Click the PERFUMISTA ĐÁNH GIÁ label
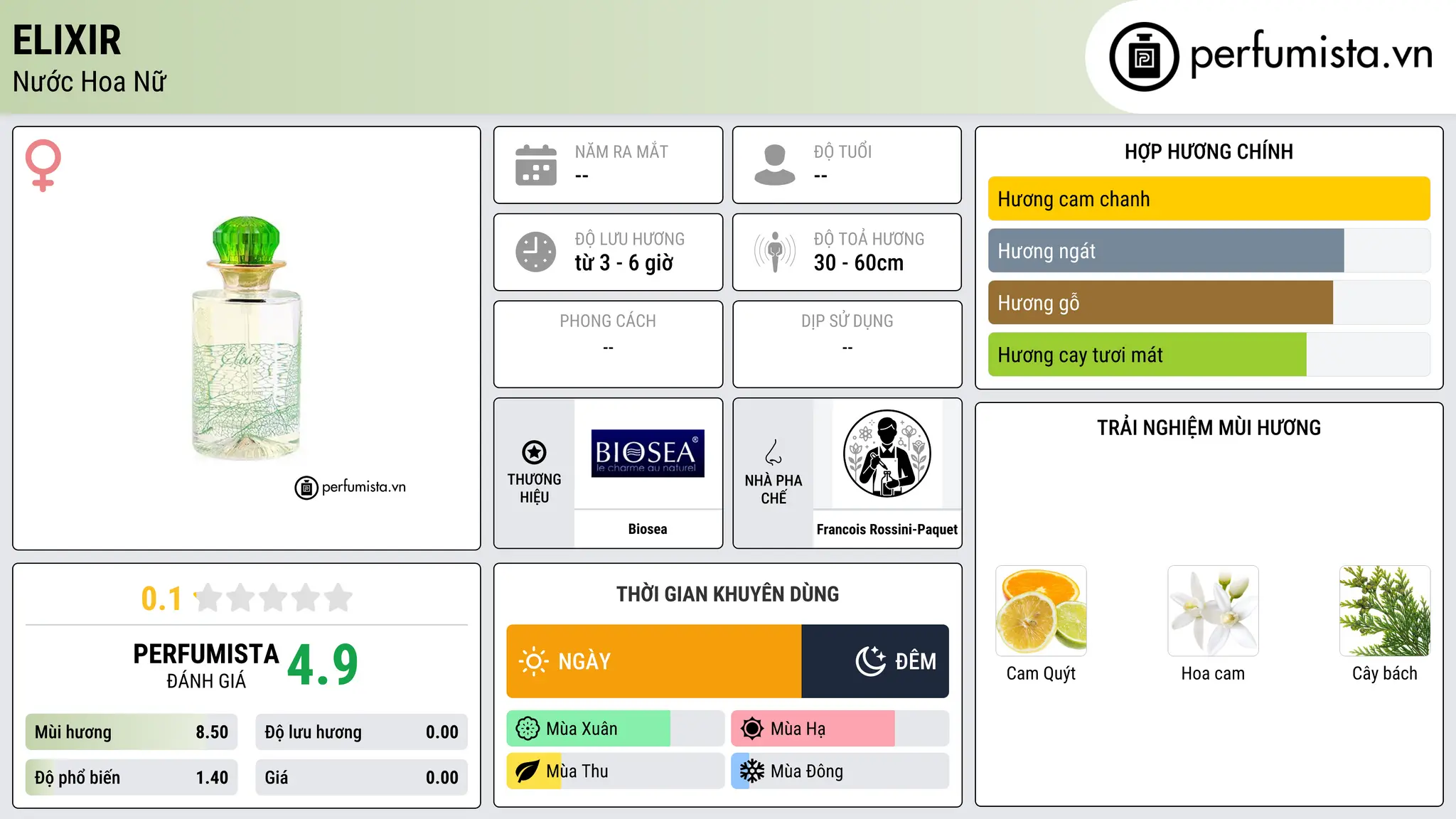The height and width of the screenshot is (819, 1456). point(206,665)
